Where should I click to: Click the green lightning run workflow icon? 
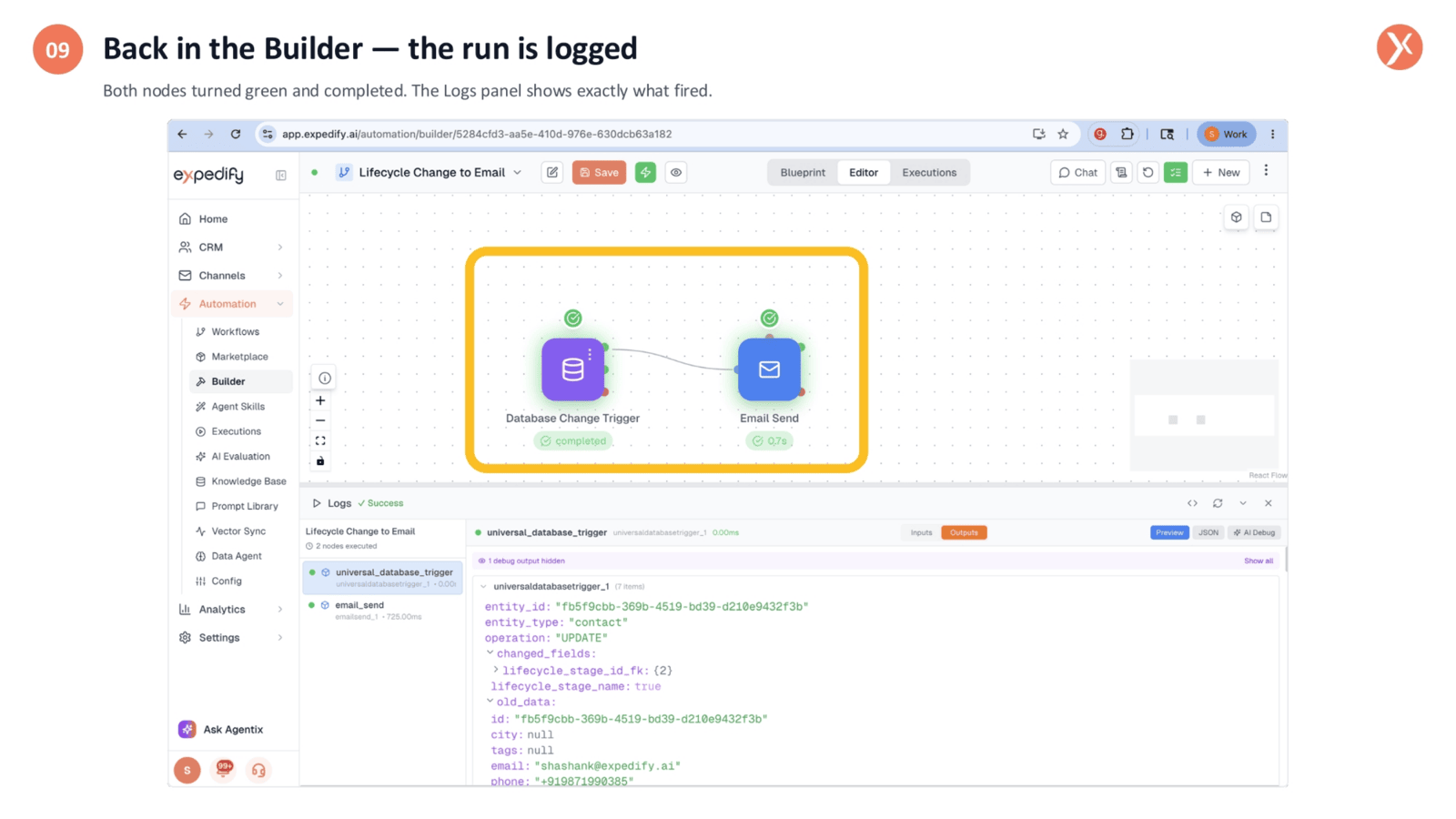pos(645,172)
